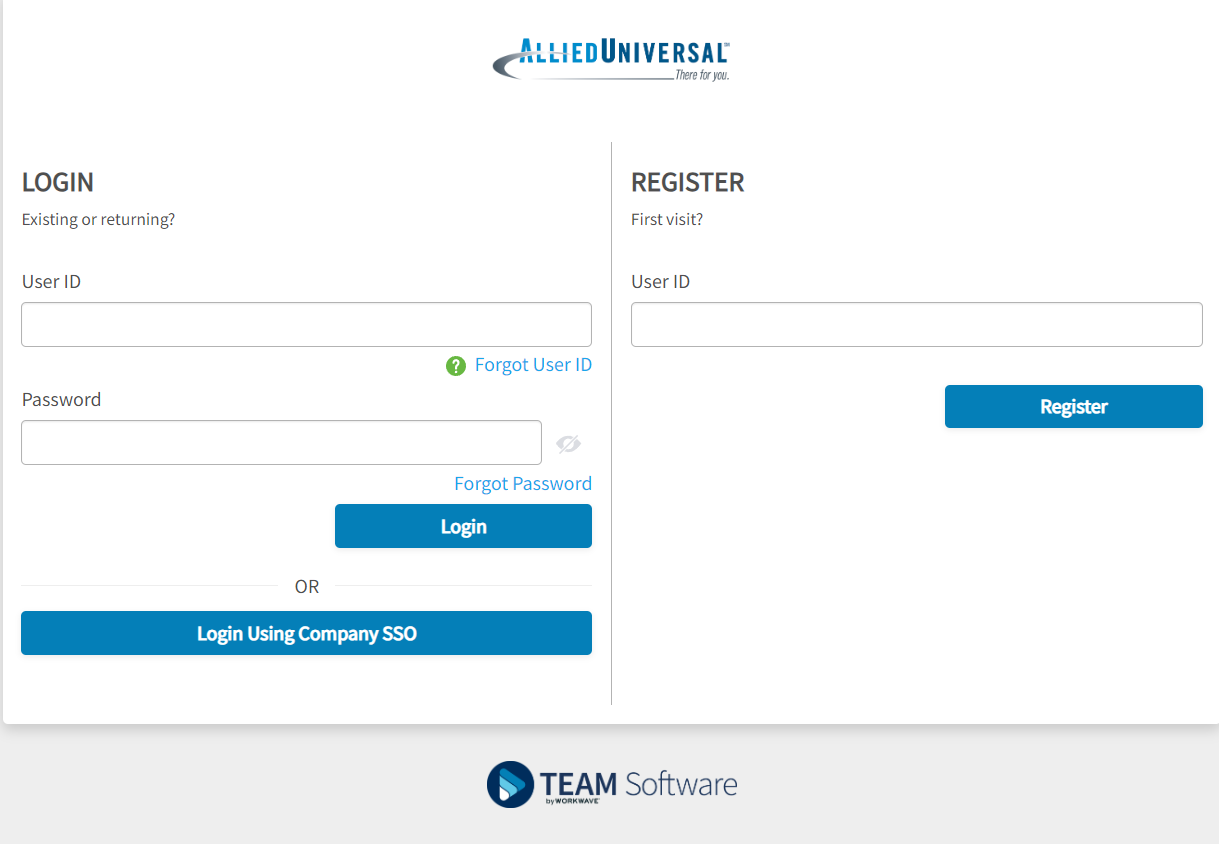
Task: Open the Forgot Password link
Action: tap(523, 484)
